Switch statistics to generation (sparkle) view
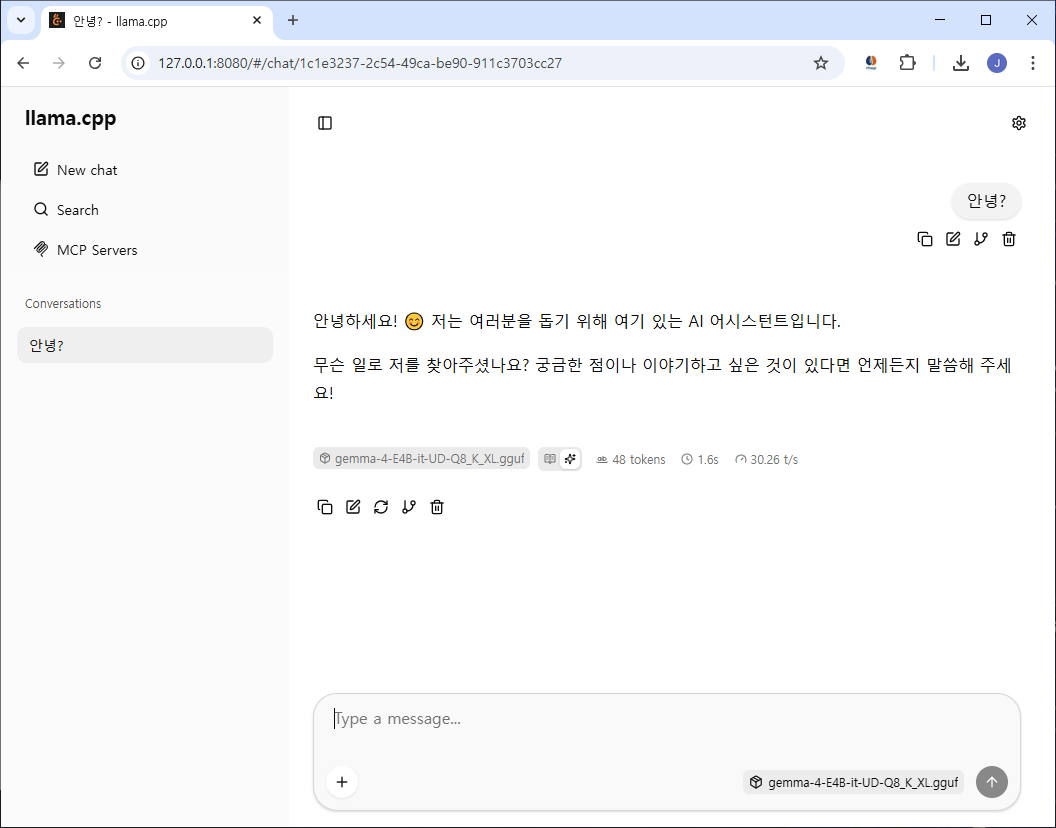The width and height of the screenshot is (1056, 828). click(570, 459)
